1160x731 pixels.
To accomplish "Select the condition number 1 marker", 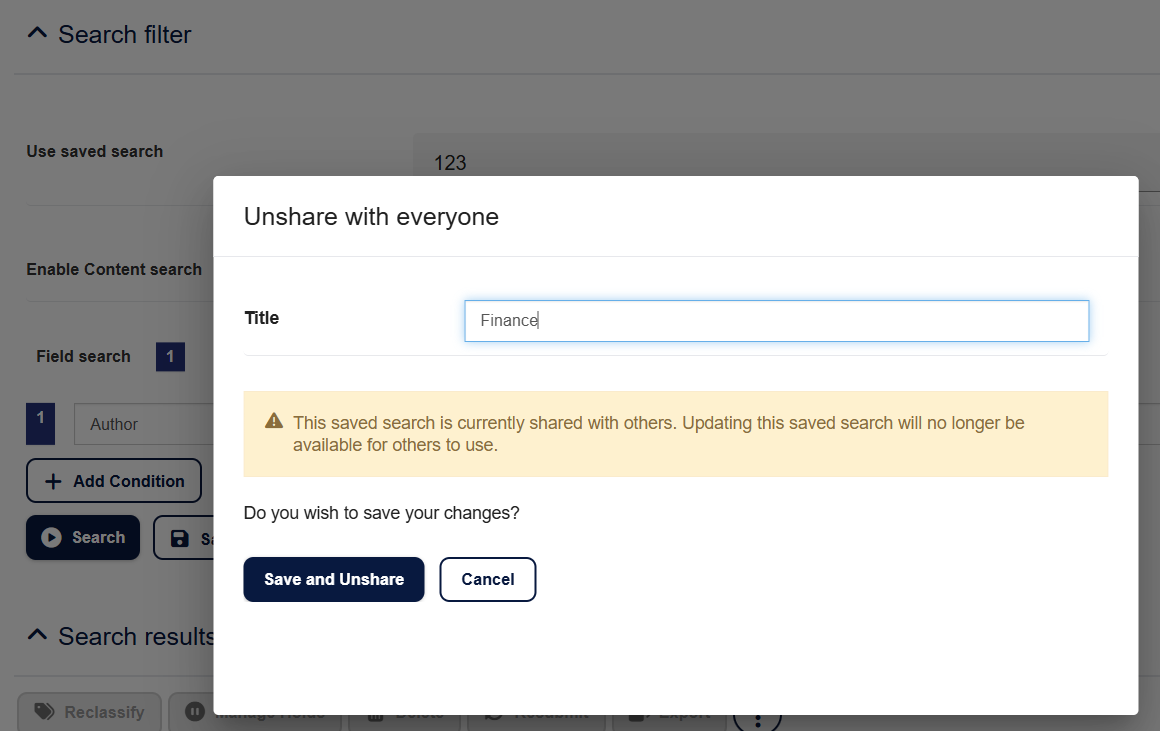I will pos(40,424).
